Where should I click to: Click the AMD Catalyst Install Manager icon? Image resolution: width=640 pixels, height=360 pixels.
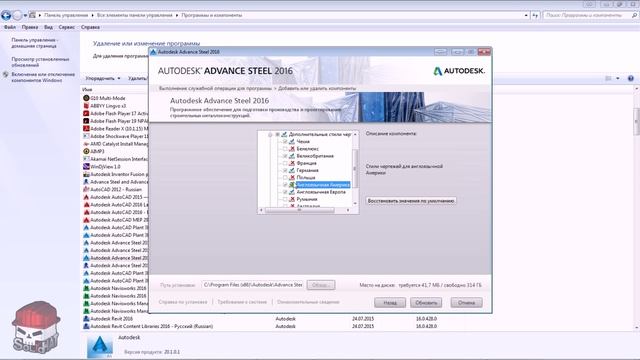coord(86,144)
